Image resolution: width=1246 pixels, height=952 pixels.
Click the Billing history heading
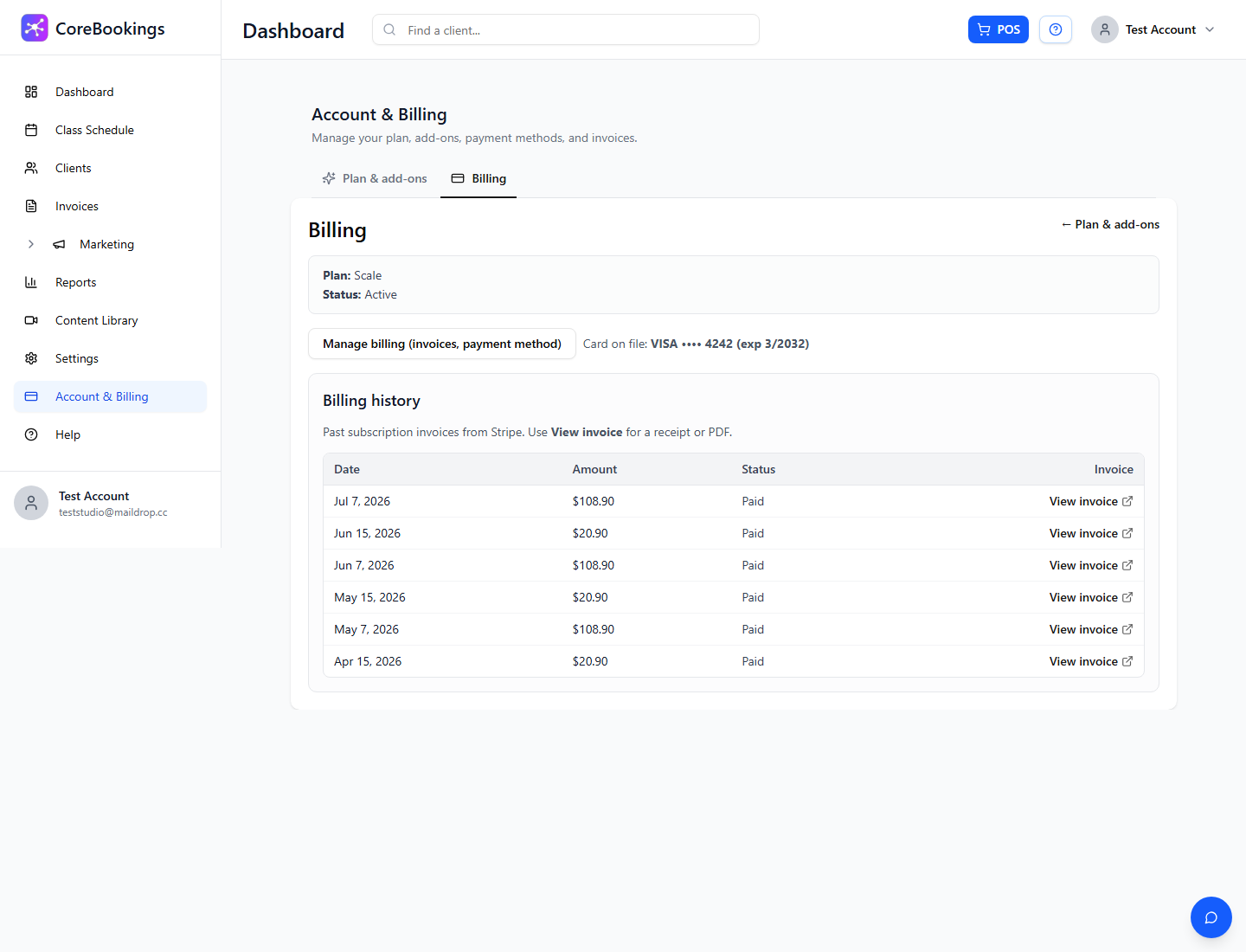[371, 401]
